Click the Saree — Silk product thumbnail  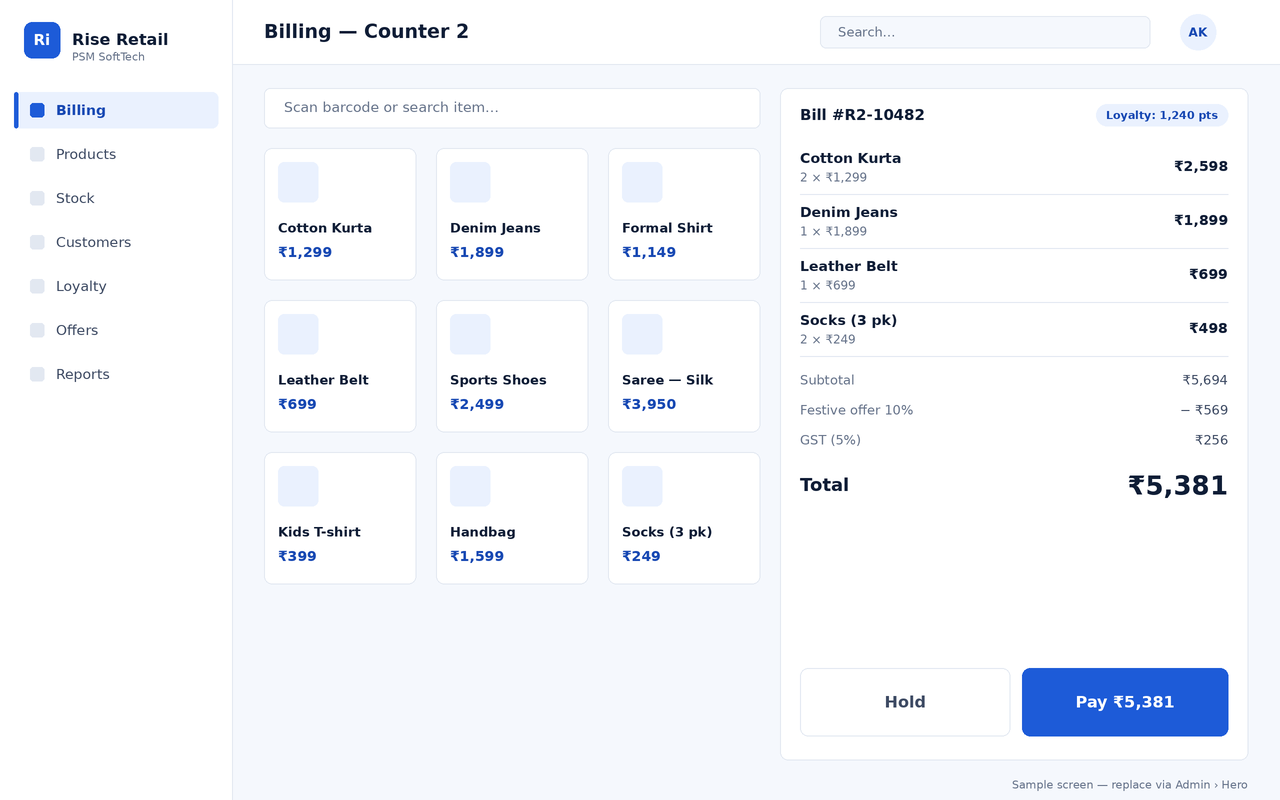(x=642, y=334)
